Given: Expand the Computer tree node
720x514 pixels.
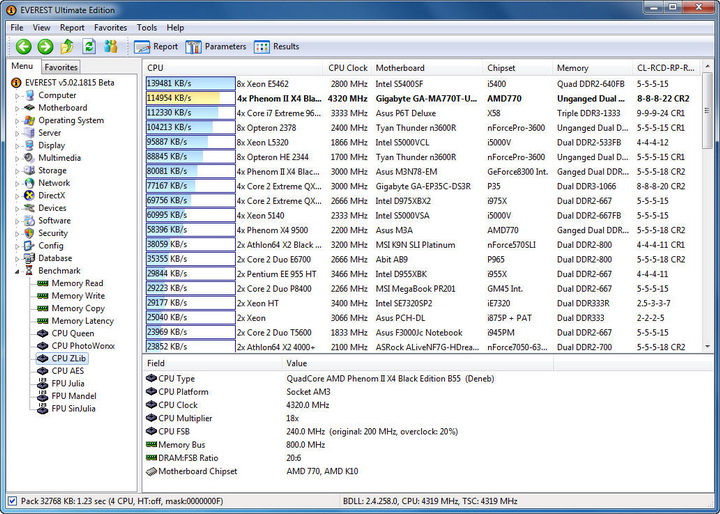Looking at the screenshot, I should (17, 96).
